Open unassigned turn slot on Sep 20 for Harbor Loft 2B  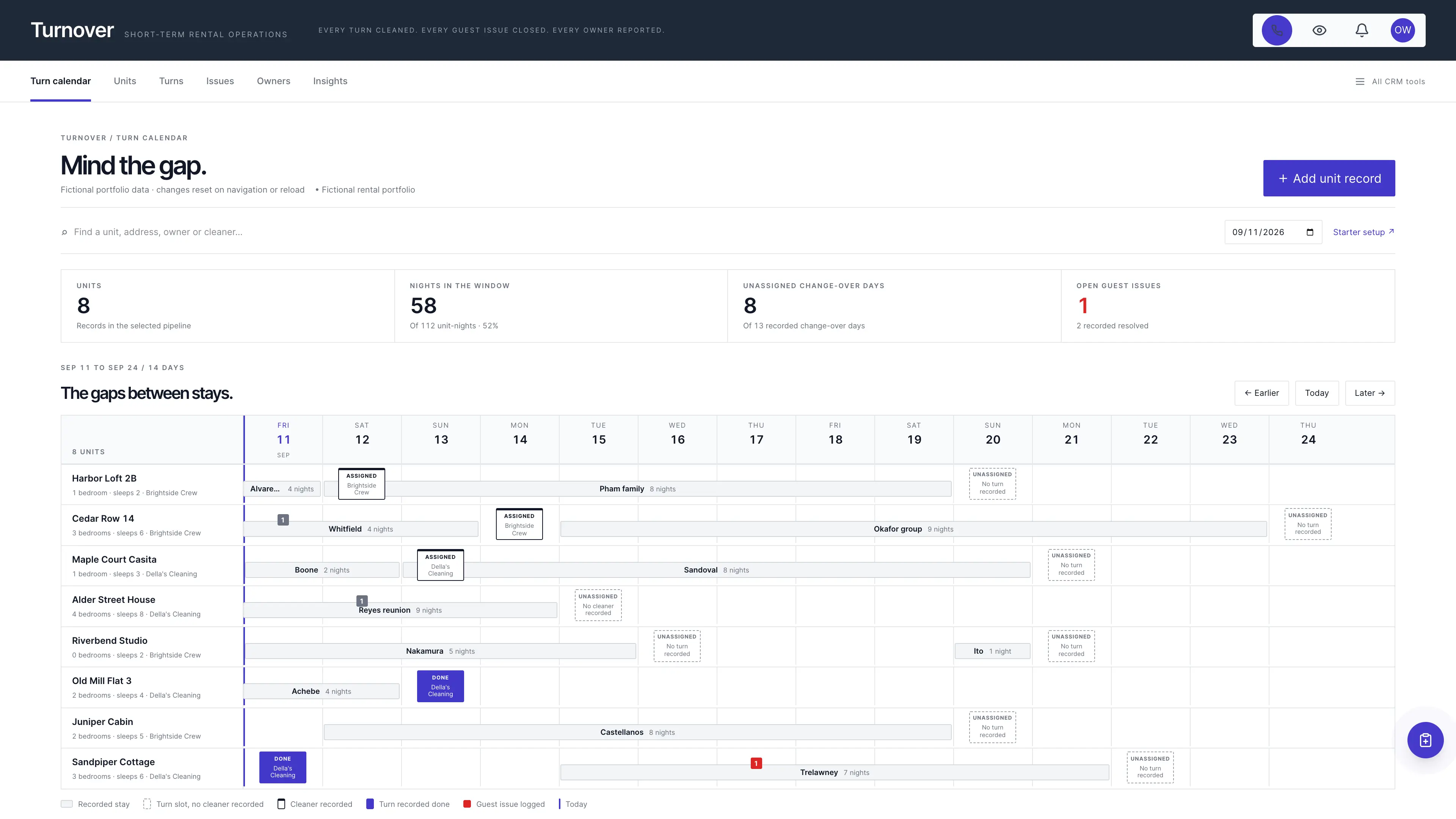tap(993, 483)
